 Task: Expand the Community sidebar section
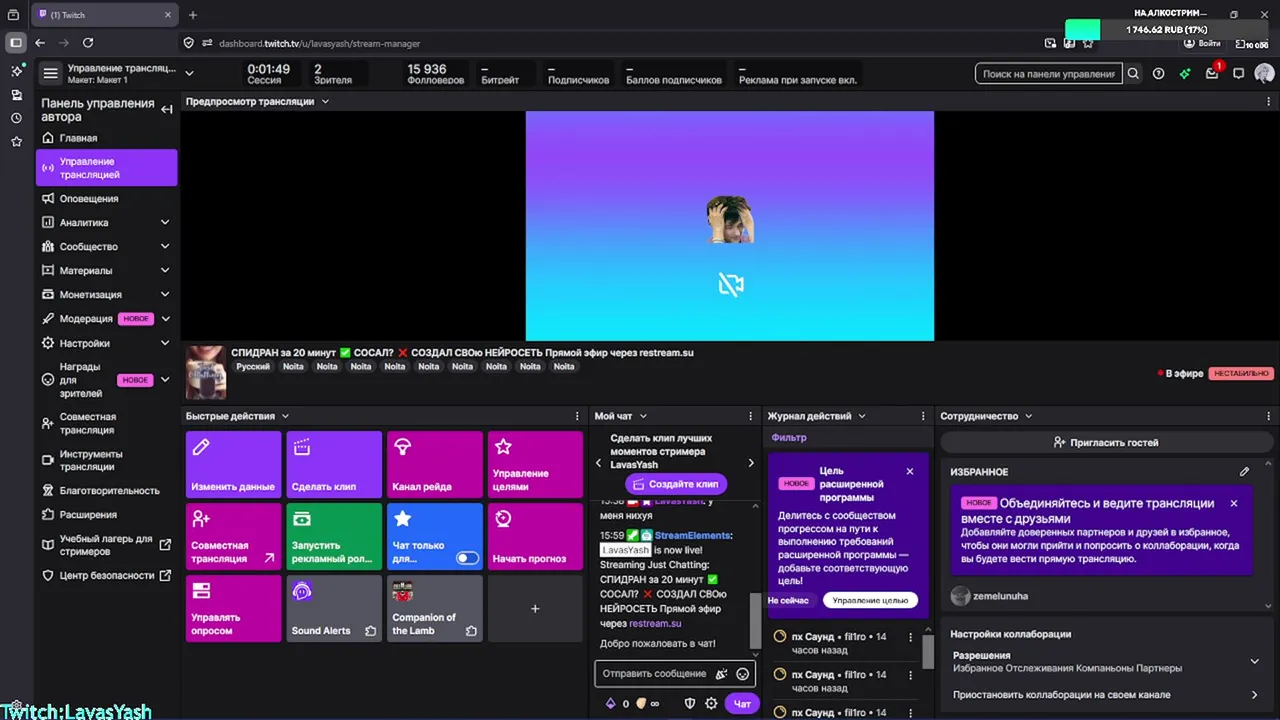pyautogui.click(x=165, y=246)
